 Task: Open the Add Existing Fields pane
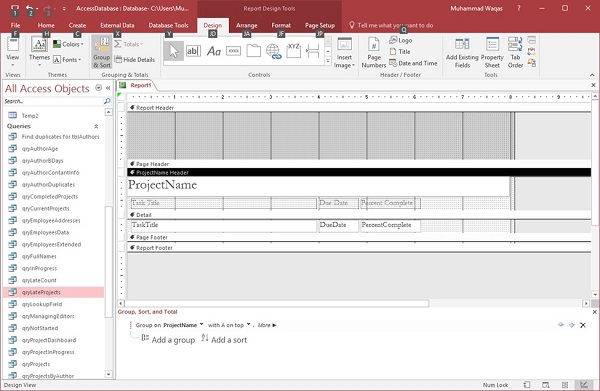[x=462, y=53]
